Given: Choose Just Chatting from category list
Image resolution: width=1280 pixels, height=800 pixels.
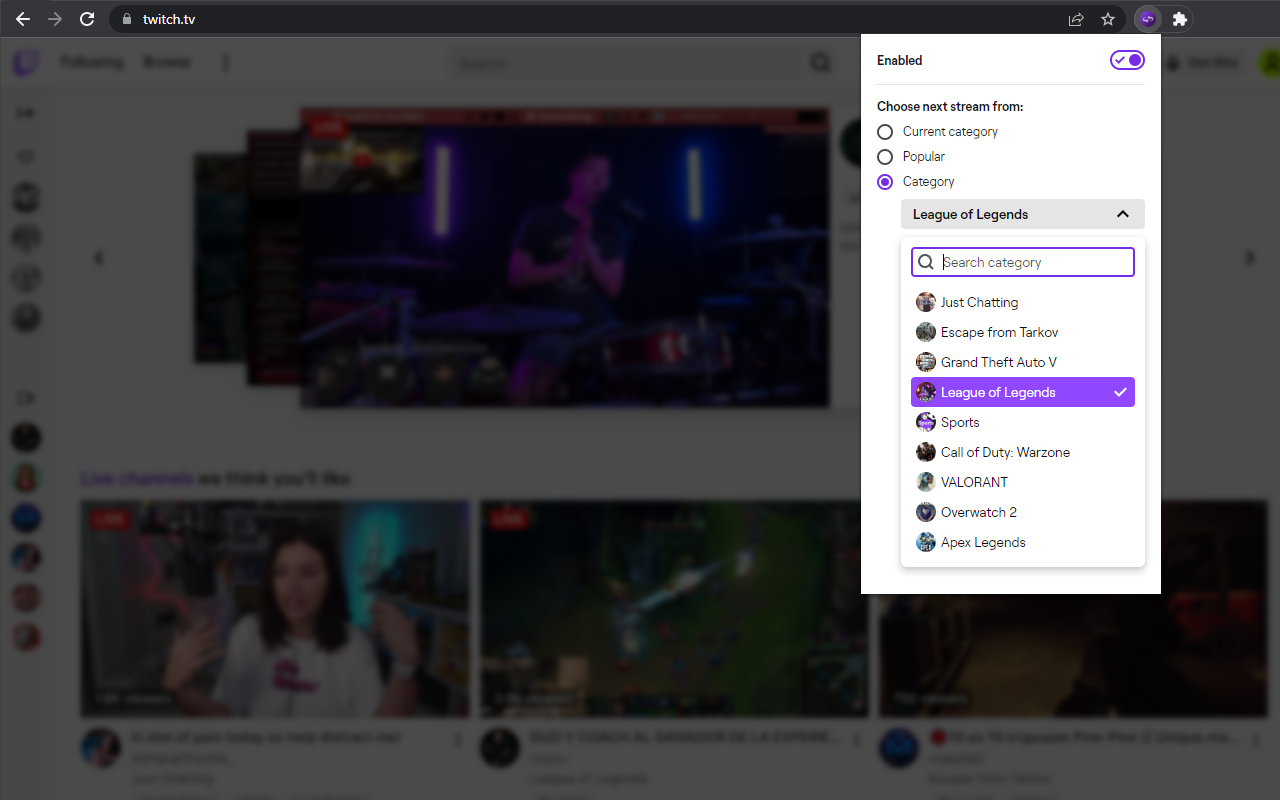Looking at the screenshot, I should 1023,302.
